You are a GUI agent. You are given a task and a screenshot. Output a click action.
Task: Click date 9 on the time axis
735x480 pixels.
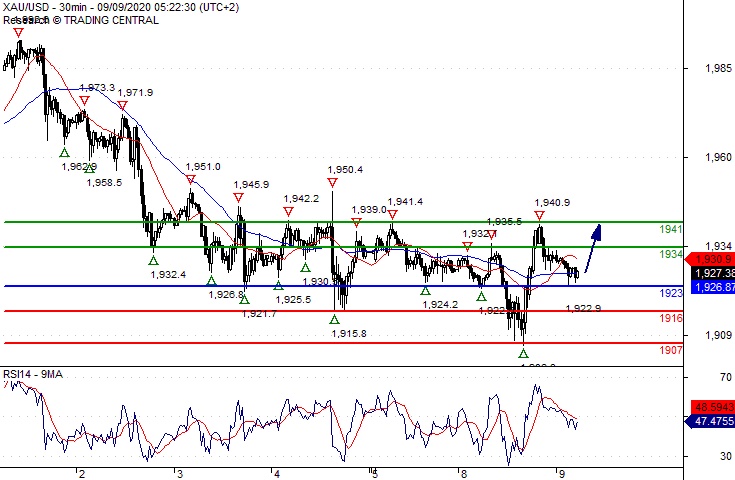pos(561,474)
